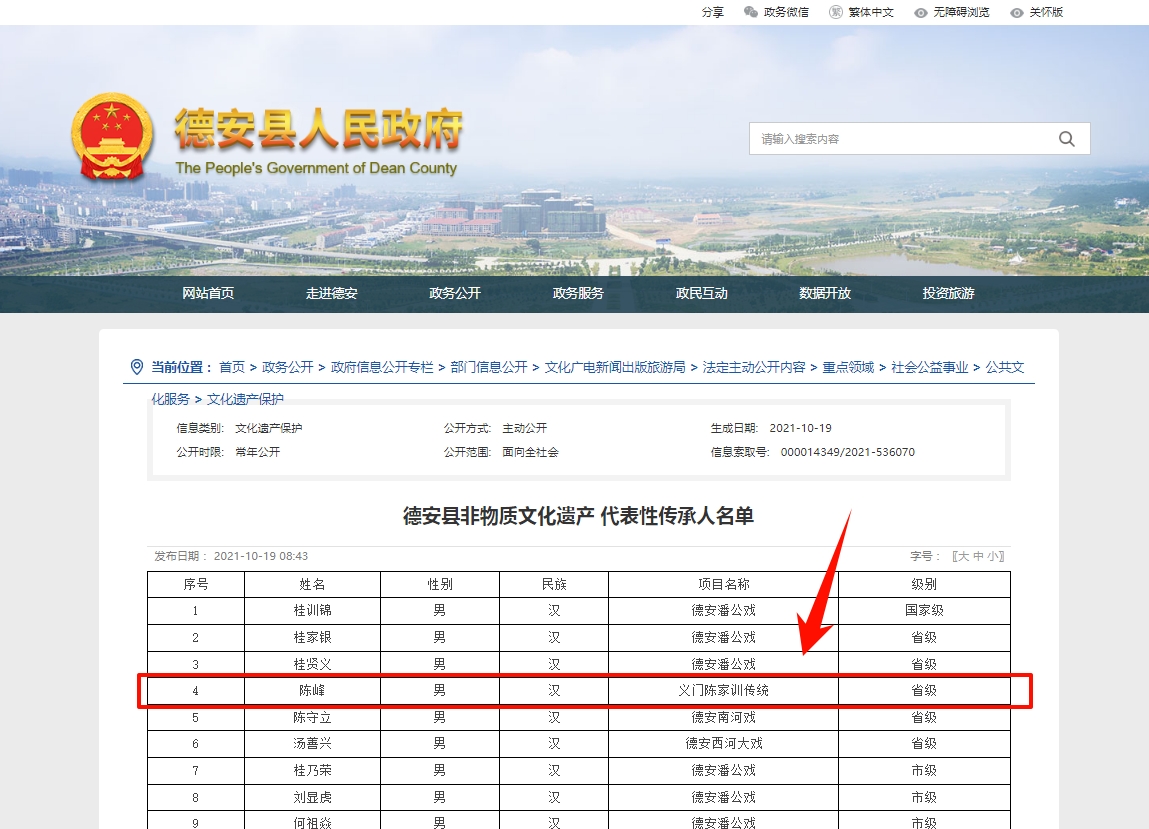Set font size to large (大)
The height and width of the screenshot is (829, 1149).
pyautogui.click(x=964, y=556)
